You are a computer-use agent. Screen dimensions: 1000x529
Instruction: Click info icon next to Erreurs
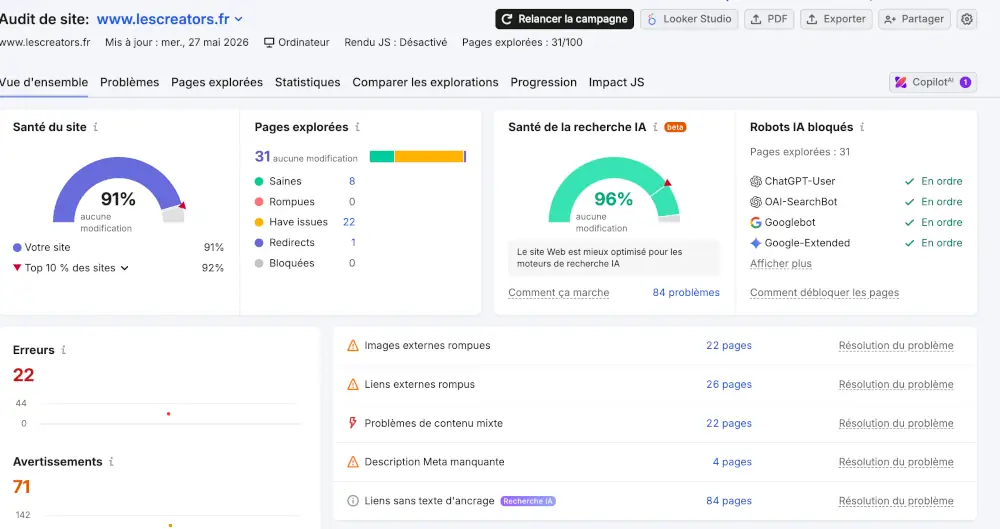[63, 350]
